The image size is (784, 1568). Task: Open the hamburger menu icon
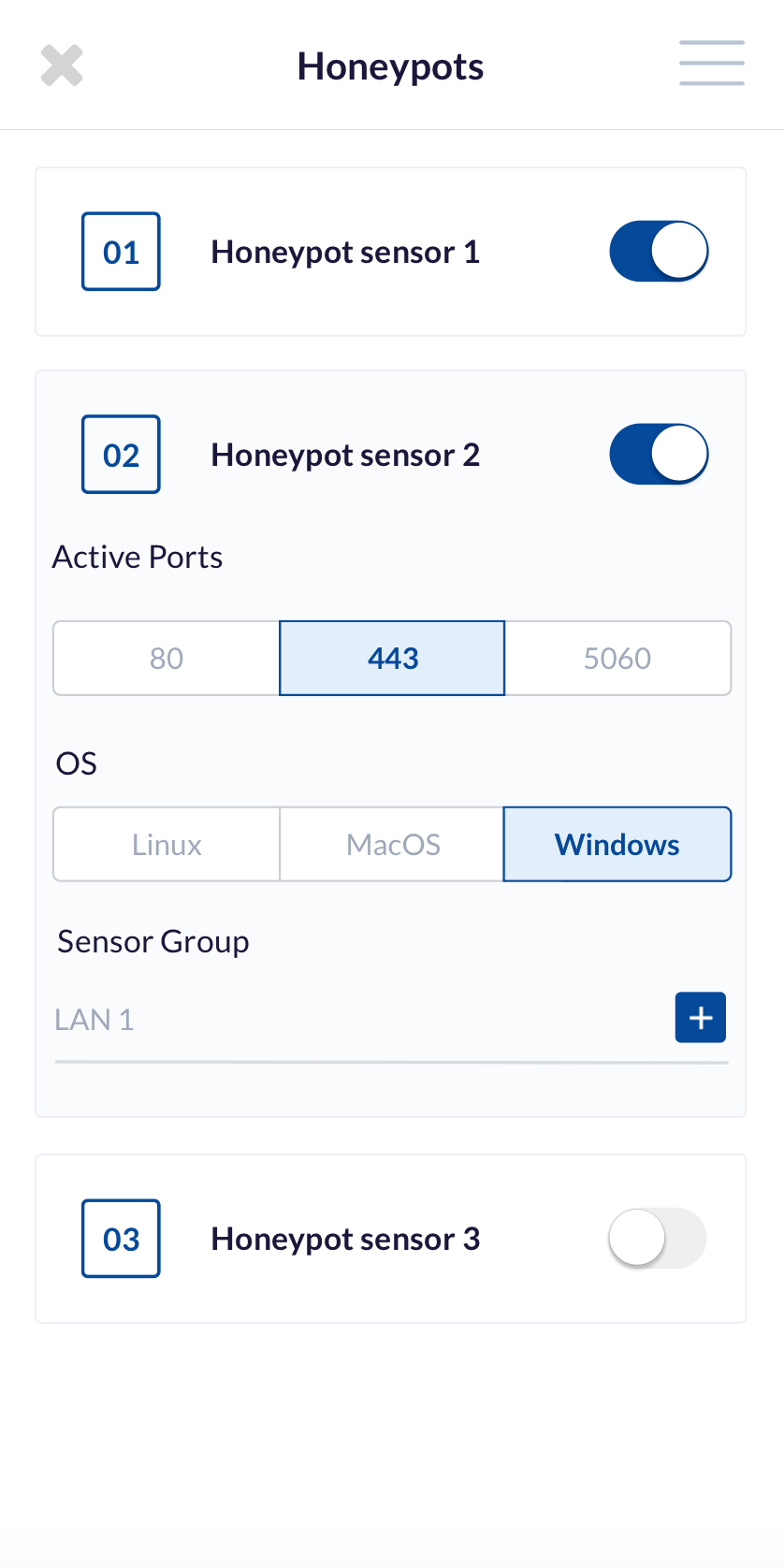click(712, 63)
